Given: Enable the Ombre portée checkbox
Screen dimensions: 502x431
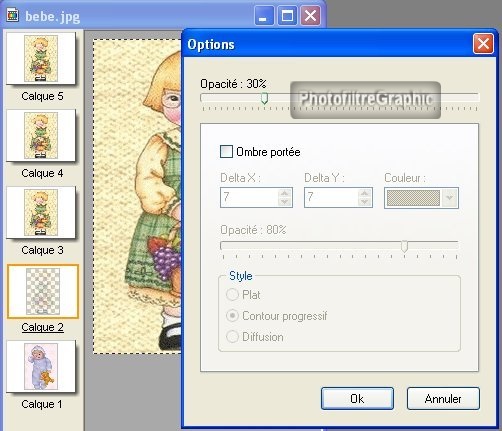Looking at the screenshot, I should point(226,152).
